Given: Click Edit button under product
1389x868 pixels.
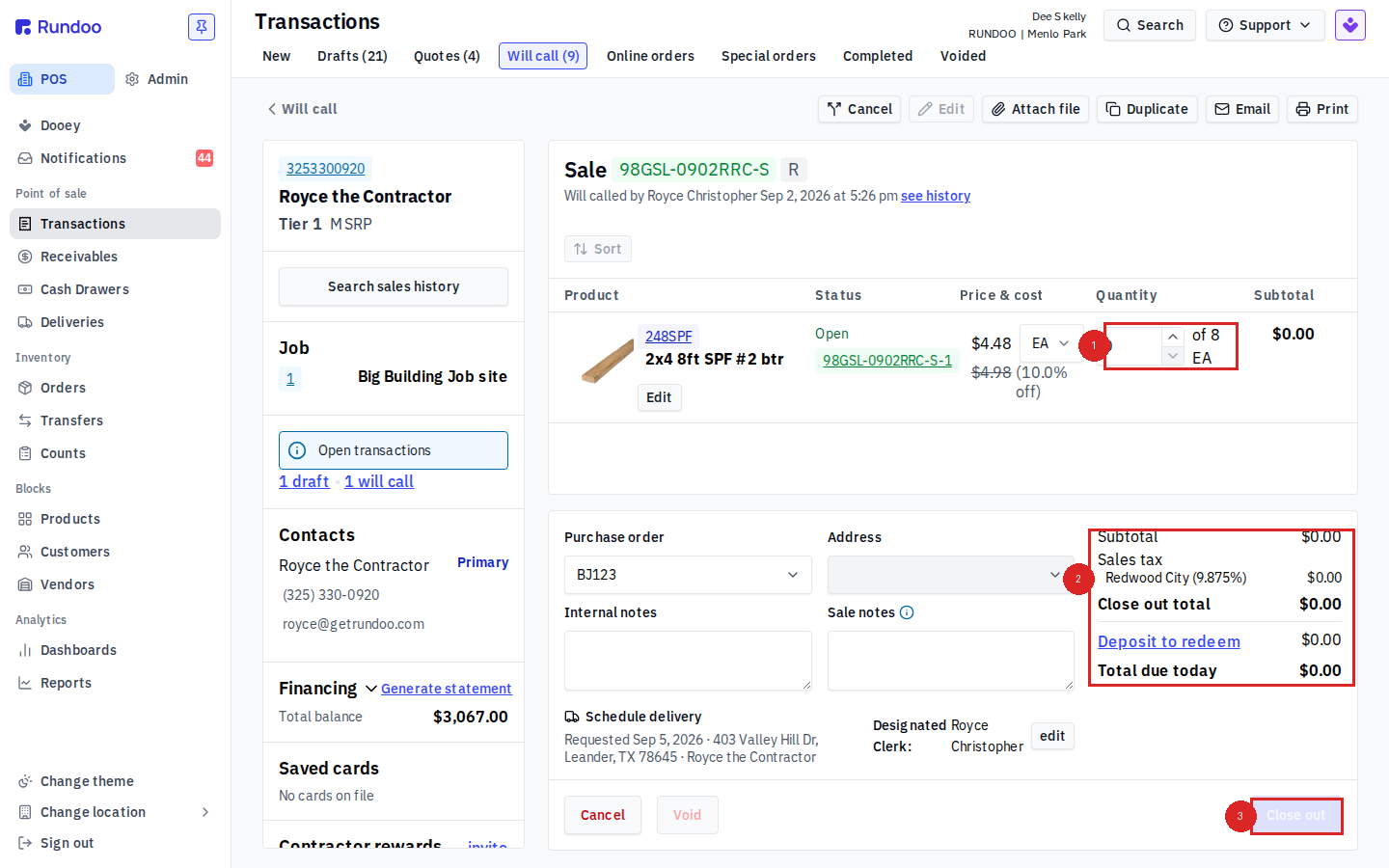Looking at the screenshot, I should tap(659, 397).
